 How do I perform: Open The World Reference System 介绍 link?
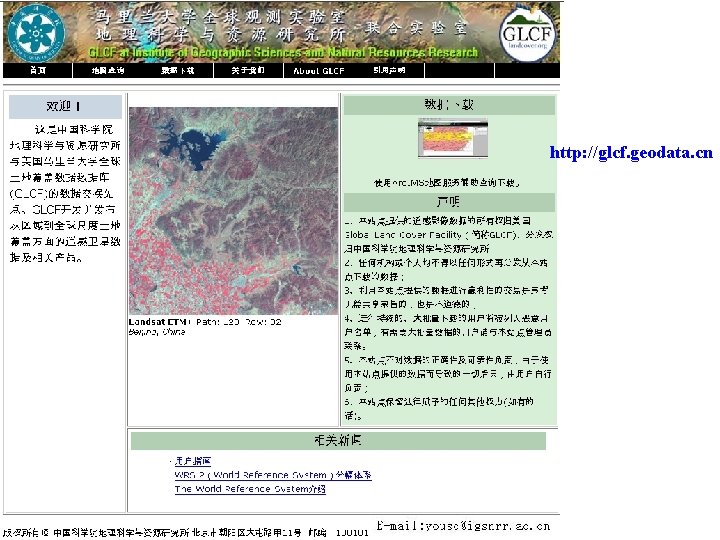(250, 489)
